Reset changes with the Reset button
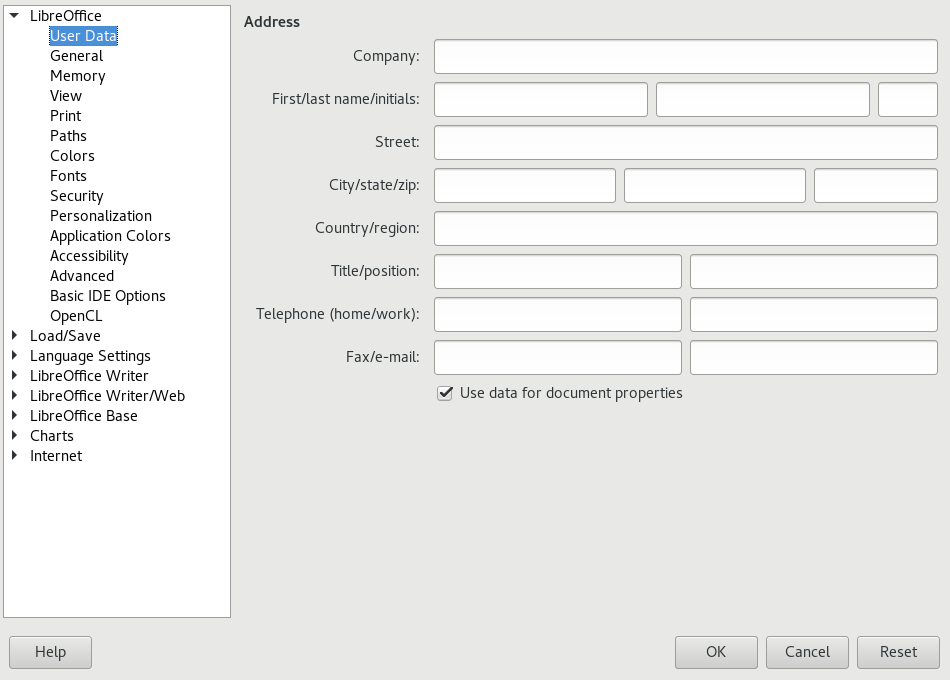Screen dimensions: 950x680 (898, 652)
